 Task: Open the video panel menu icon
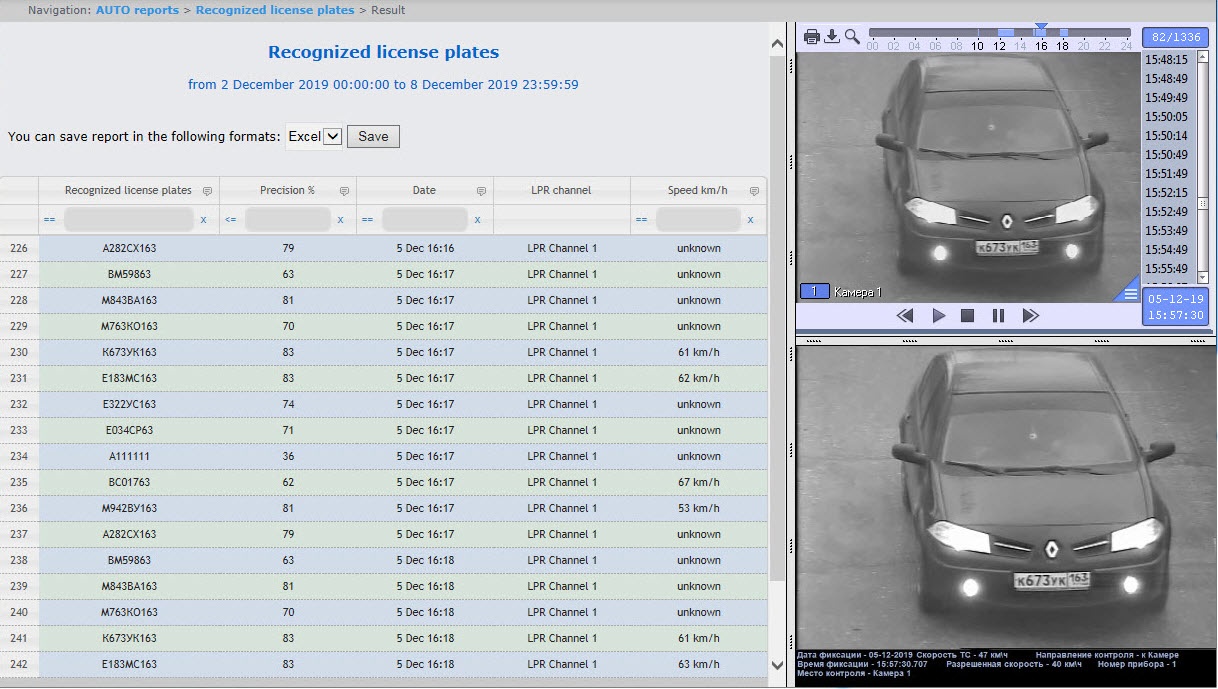click(x=1130, y=293)
